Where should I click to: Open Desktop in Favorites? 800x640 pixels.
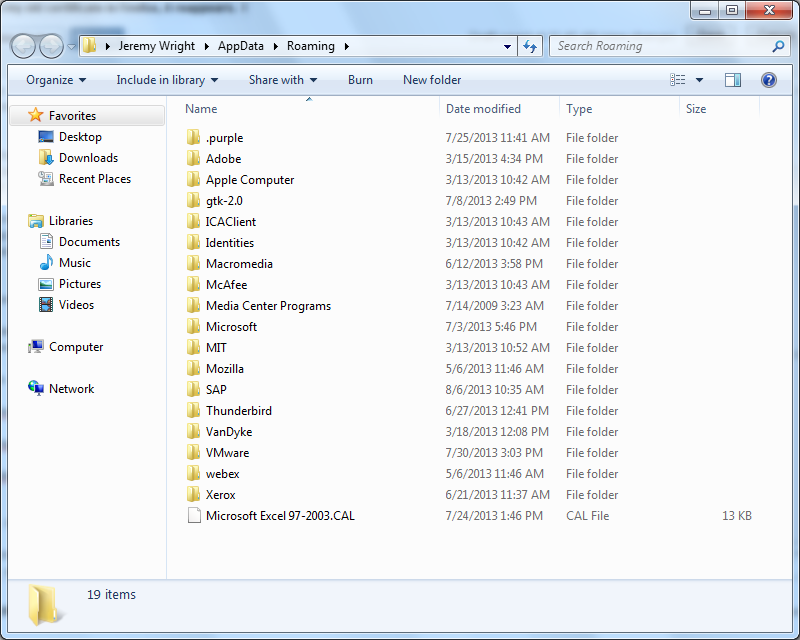80,137
